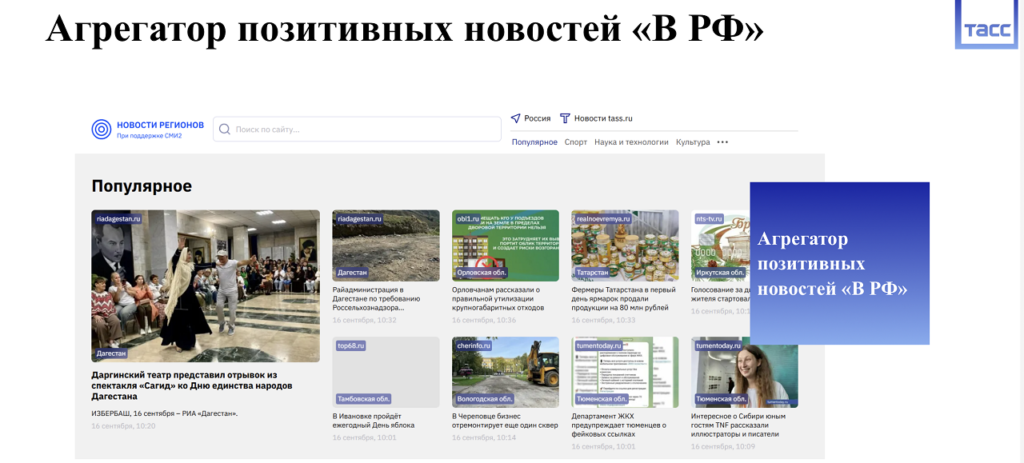Open the Спорт tab
This screenshot has height=463, width=1024.
coord(575,142)
